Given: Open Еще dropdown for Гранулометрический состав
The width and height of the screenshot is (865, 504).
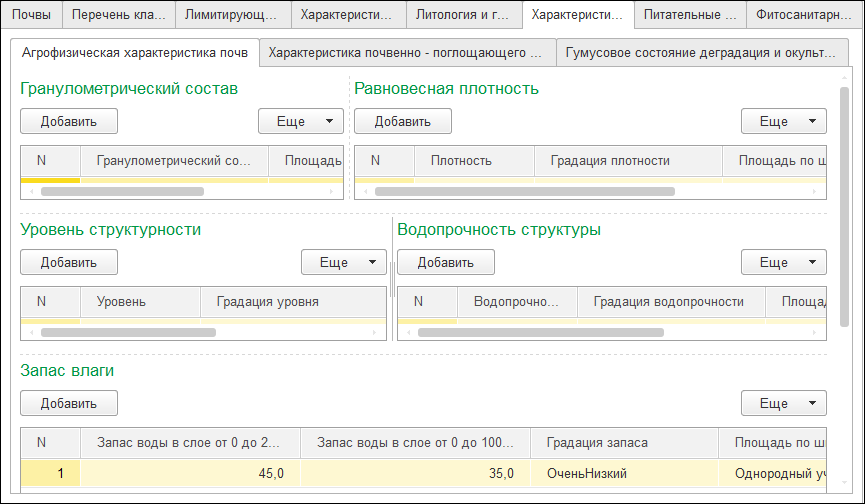Looking at the screenshot, I should [x=300, y=121].
